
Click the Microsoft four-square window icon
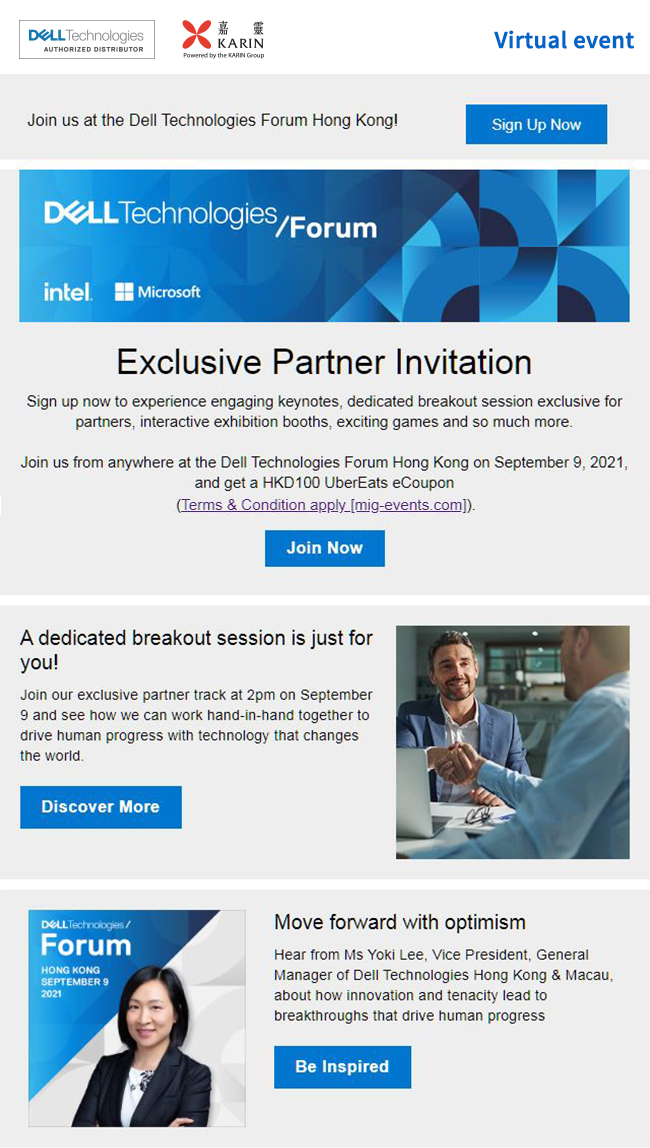(124, 292)
